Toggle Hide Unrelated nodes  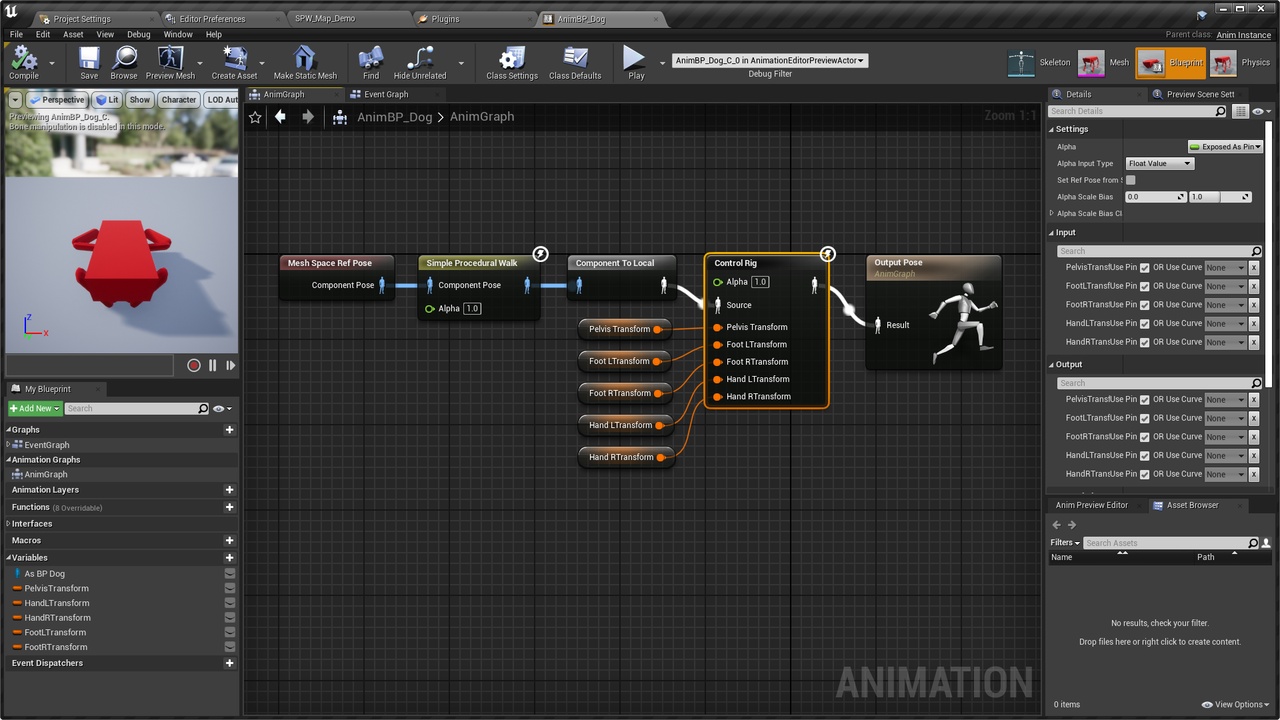click(x=419, y=61)
